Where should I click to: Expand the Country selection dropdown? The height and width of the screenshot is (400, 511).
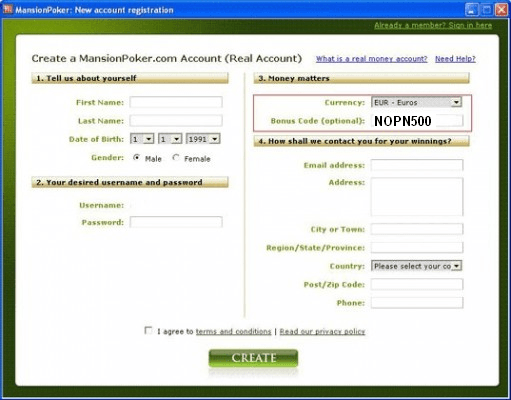pyautogui.click(x=416, y=266)
